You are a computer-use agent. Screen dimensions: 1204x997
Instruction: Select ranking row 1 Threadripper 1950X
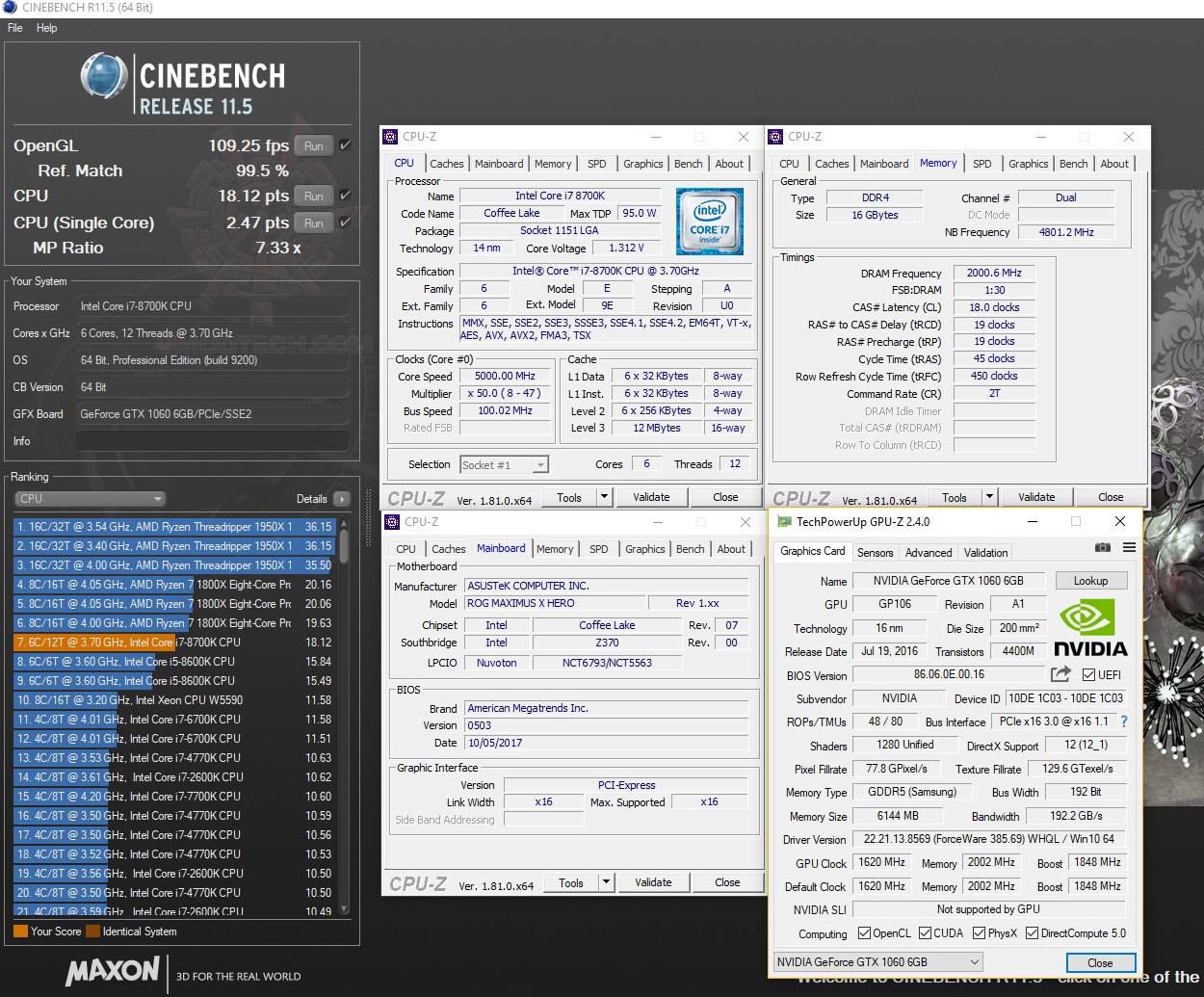pos(174,527)
